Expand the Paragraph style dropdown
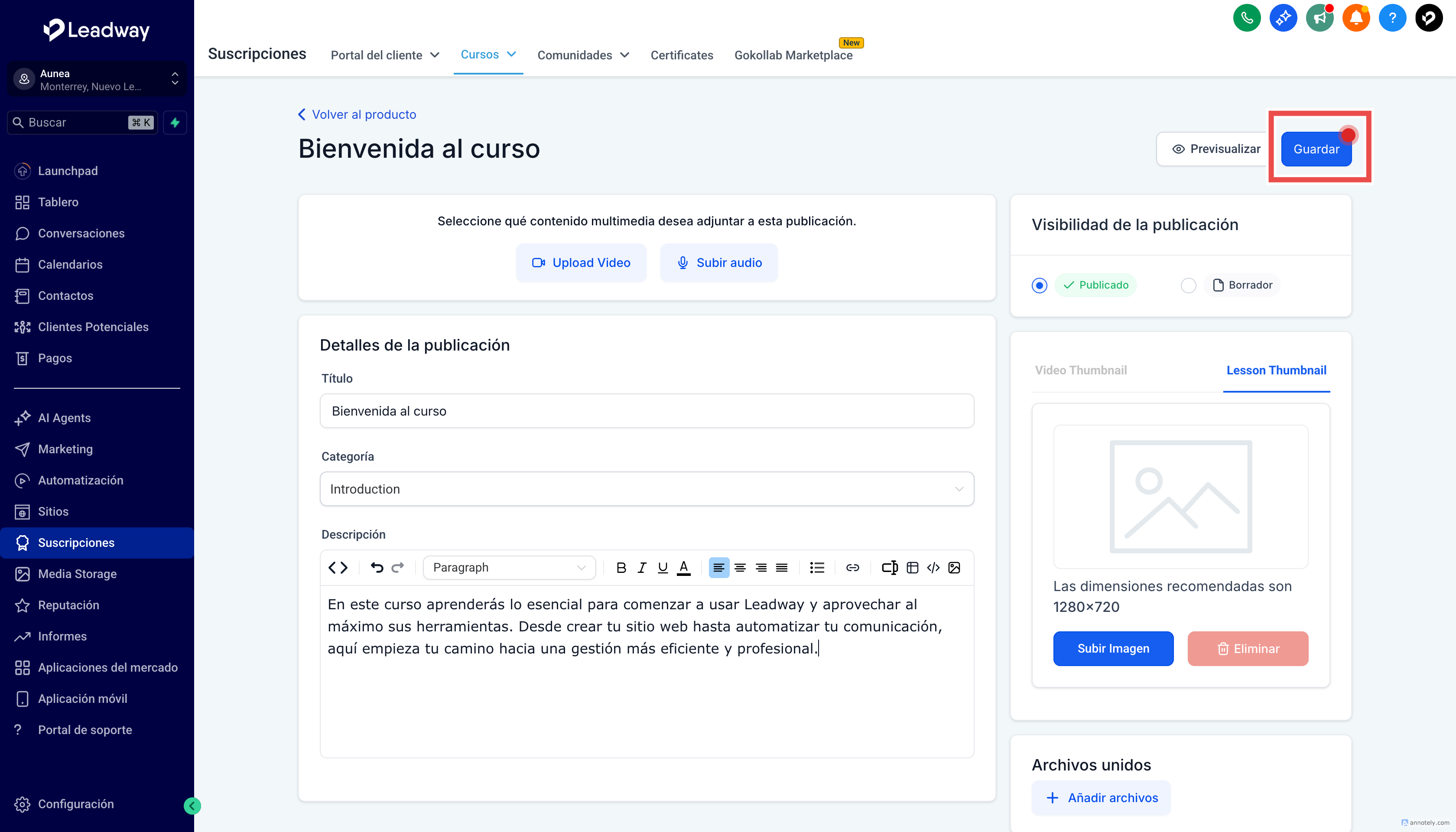This screenshot has width=1456, height=832. coord(509,567)
